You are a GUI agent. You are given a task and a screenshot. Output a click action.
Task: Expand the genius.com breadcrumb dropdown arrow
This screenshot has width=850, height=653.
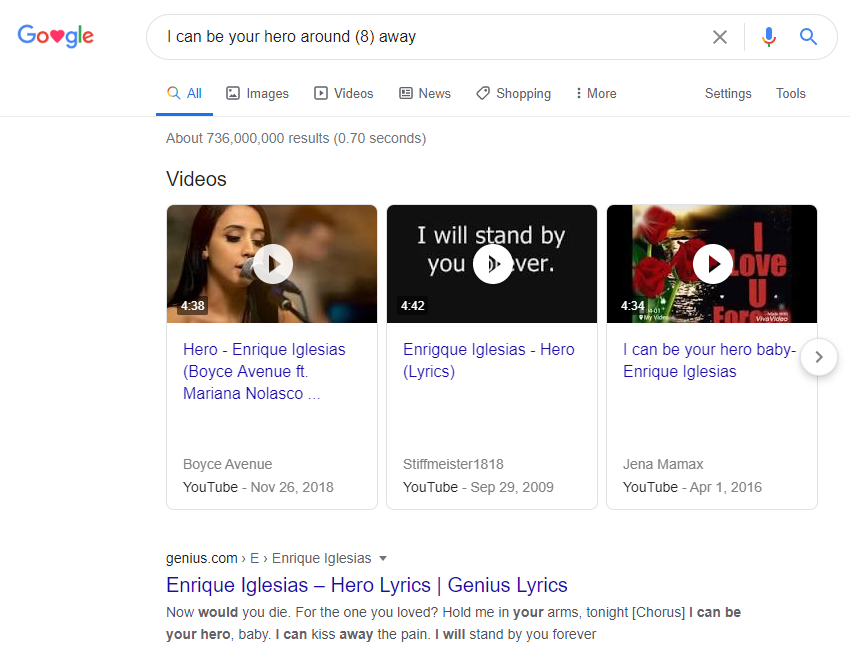click(x=384, y=558)
